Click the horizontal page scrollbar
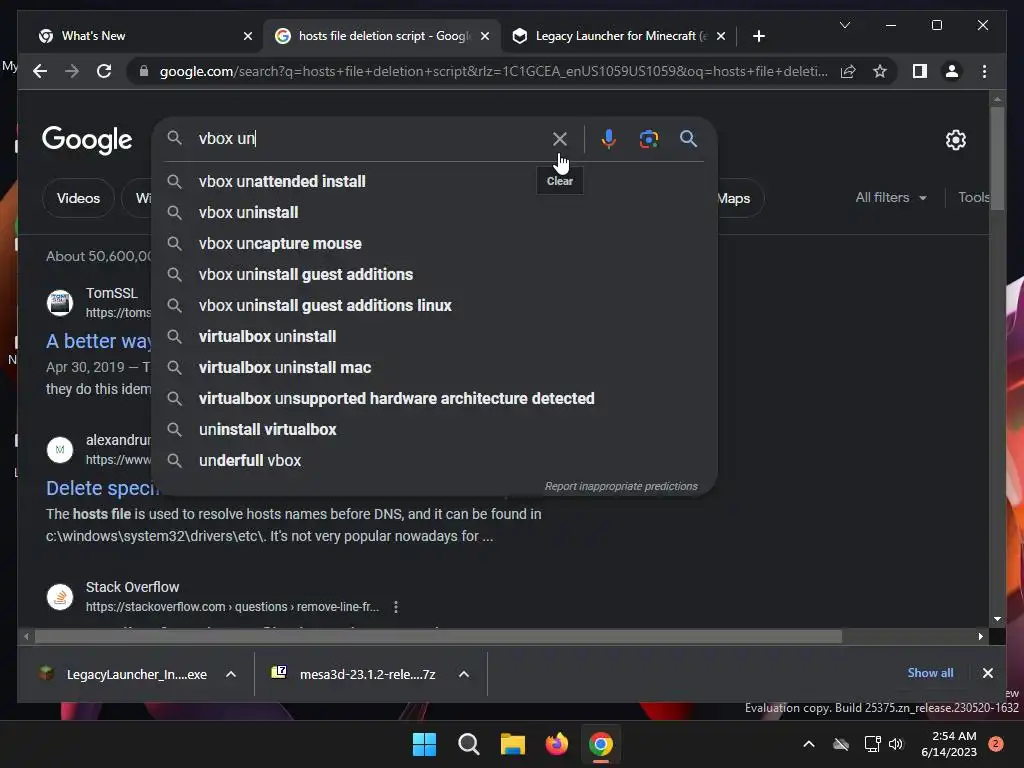This screenshot has width=1024, height=768. tap(438, 636)
